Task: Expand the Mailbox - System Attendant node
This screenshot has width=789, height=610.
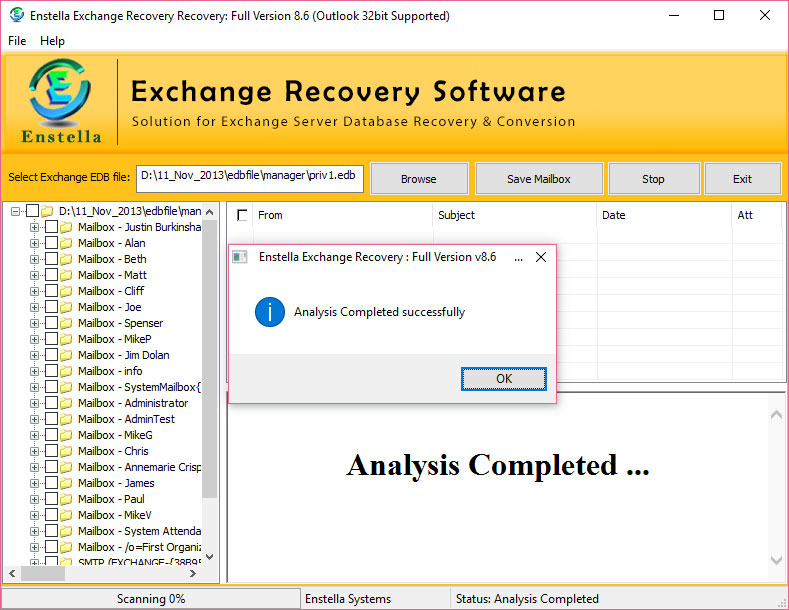Action: pyautogui.click(x=34, y=531)
